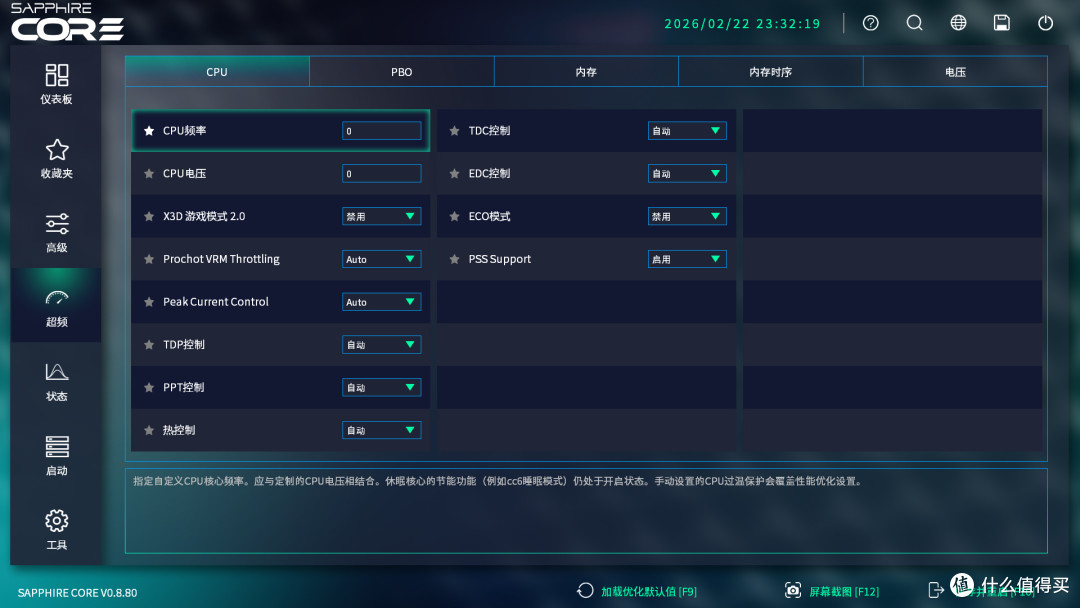This screenshot has width=1080, height=608.
Task: Open the TDC控制 dropdown
Action: pos(687,131)
